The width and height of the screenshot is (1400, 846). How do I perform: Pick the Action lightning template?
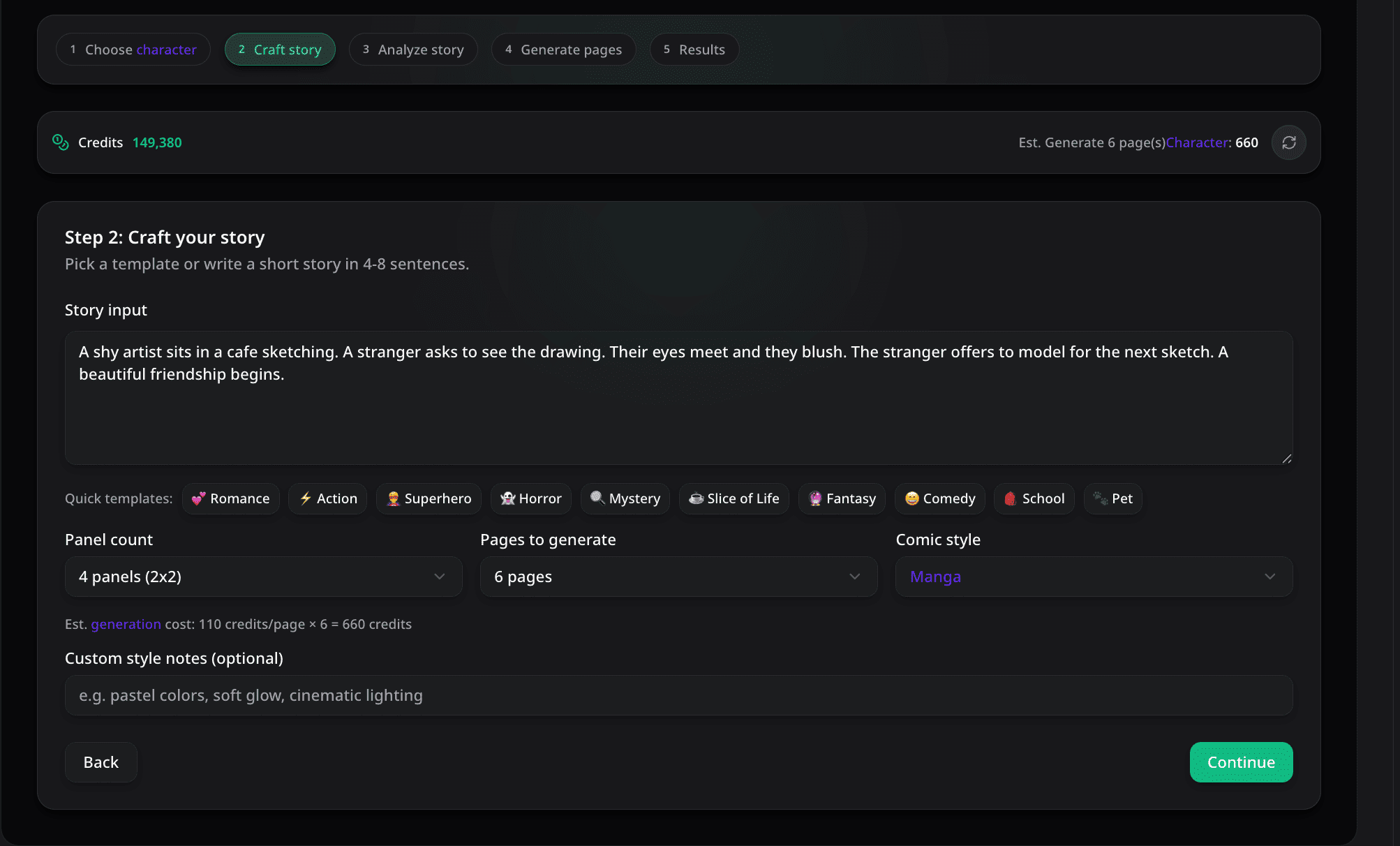(x=327, y=498)
